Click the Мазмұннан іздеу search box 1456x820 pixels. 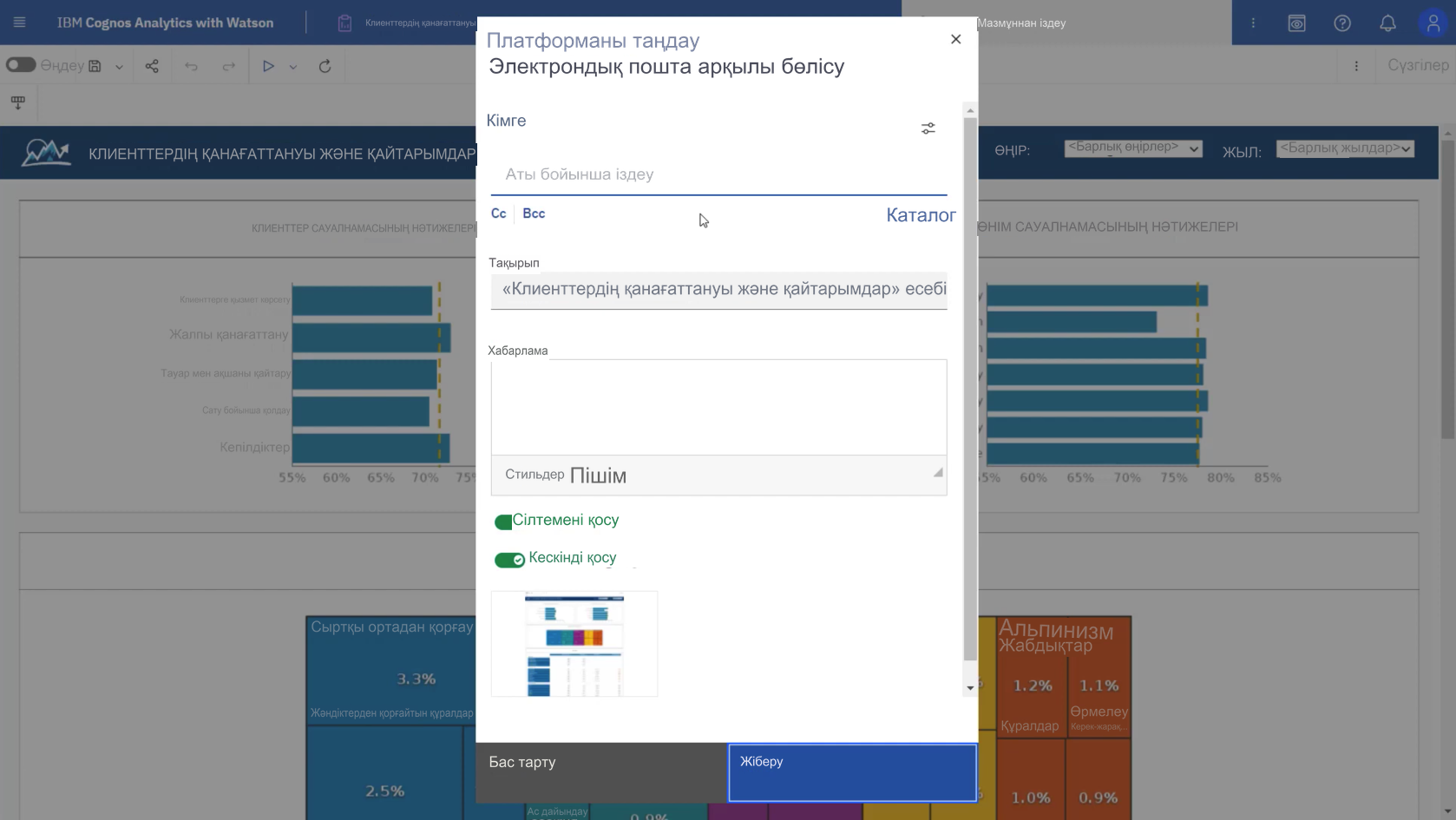pyautogui.click(x=1067, y=23)
